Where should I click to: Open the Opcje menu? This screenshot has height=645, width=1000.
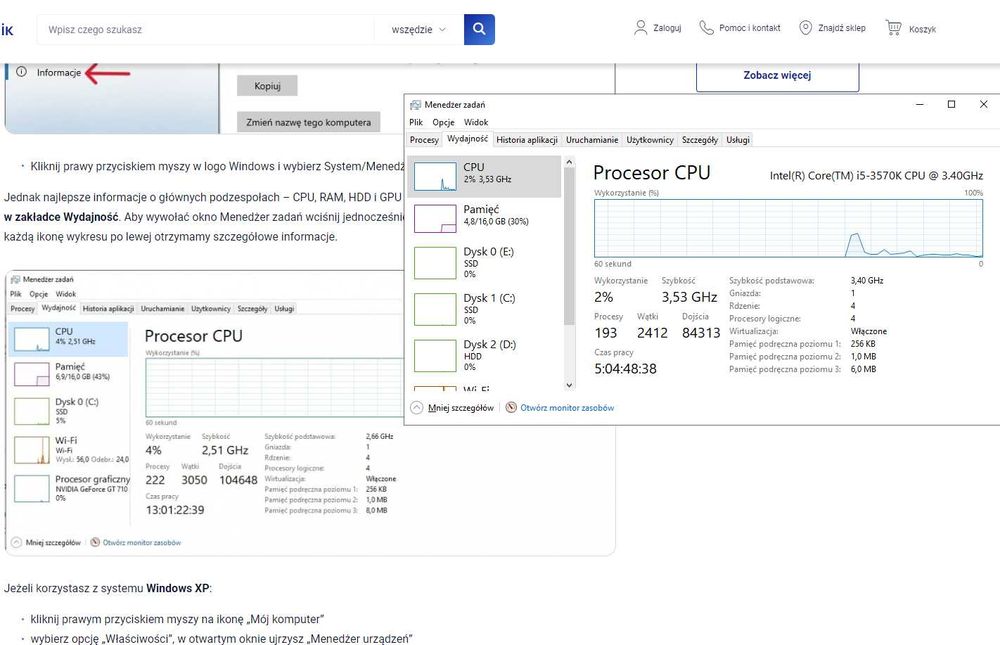[x=443, y=122]
